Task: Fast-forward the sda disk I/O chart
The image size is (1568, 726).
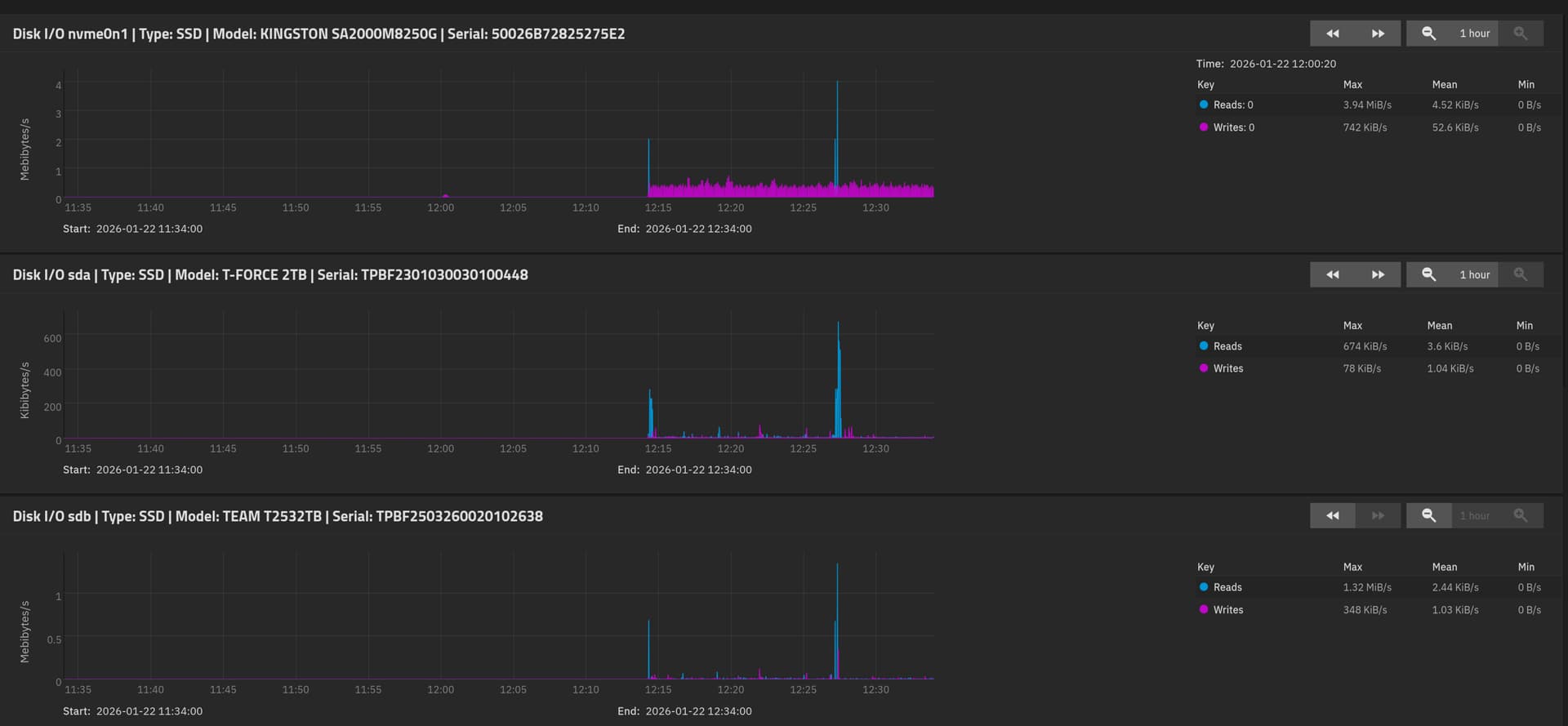Action: (x=1378, y=274)
